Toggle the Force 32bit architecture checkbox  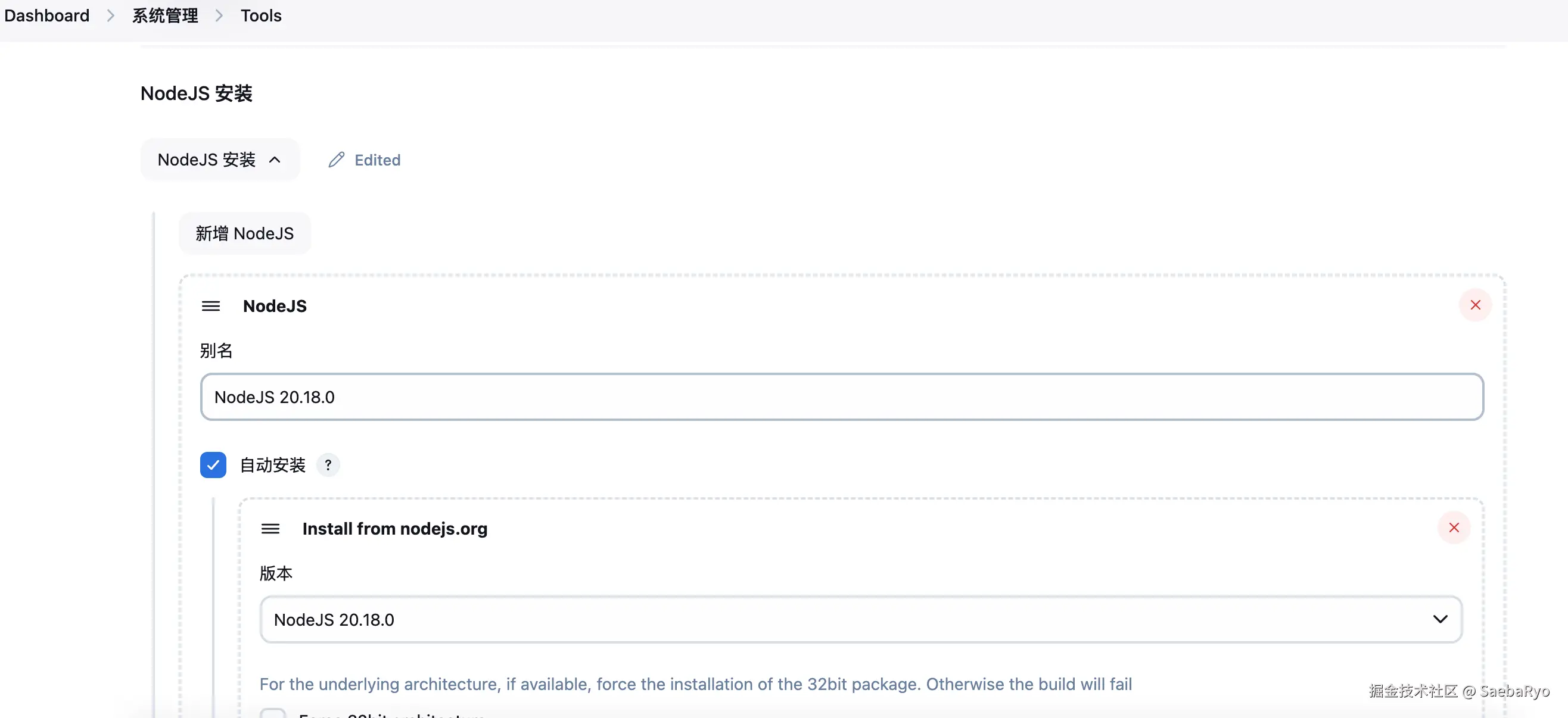[273, 713]
